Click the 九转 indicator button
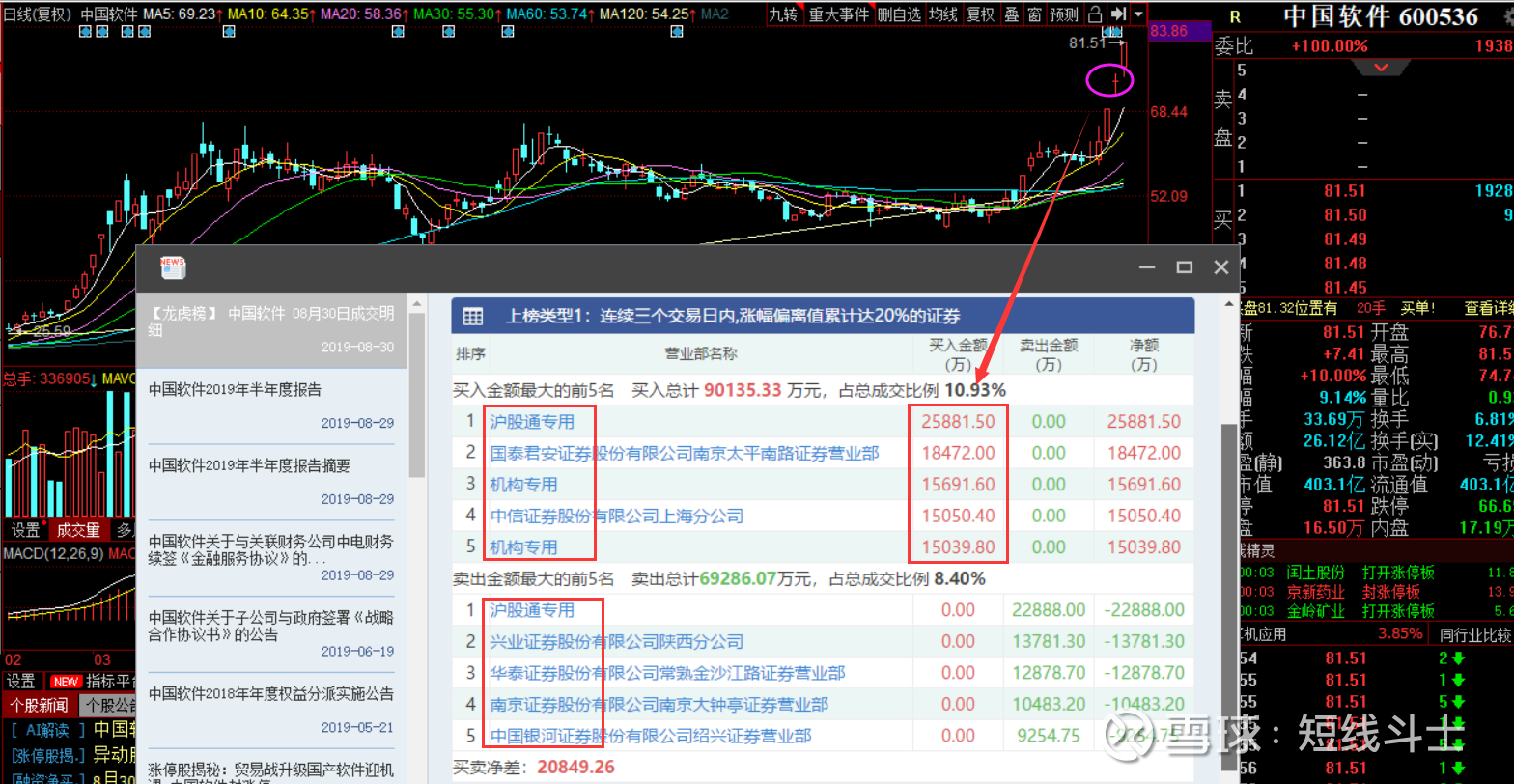 [784, 14]
